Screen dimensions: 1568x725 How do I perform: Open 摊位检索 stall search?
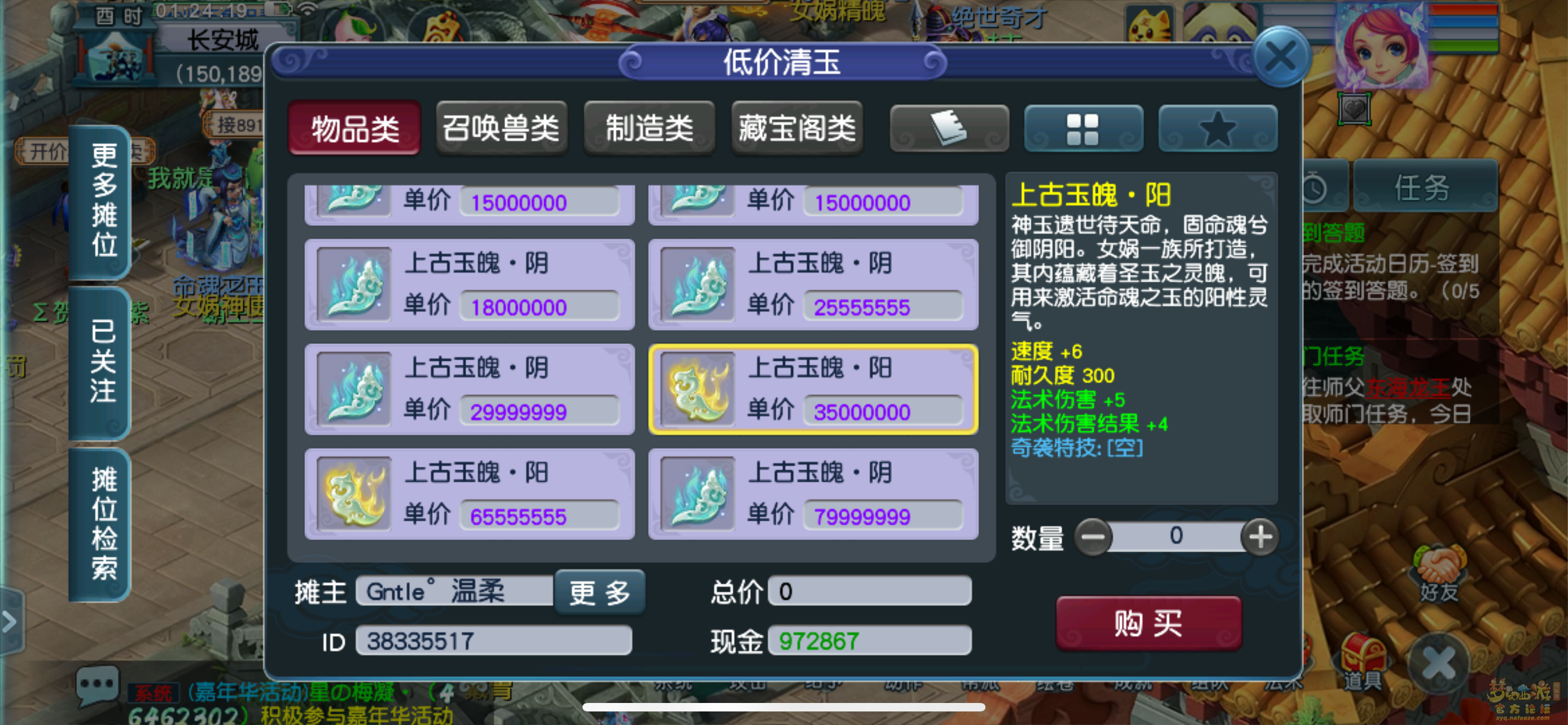pos(102,523)
